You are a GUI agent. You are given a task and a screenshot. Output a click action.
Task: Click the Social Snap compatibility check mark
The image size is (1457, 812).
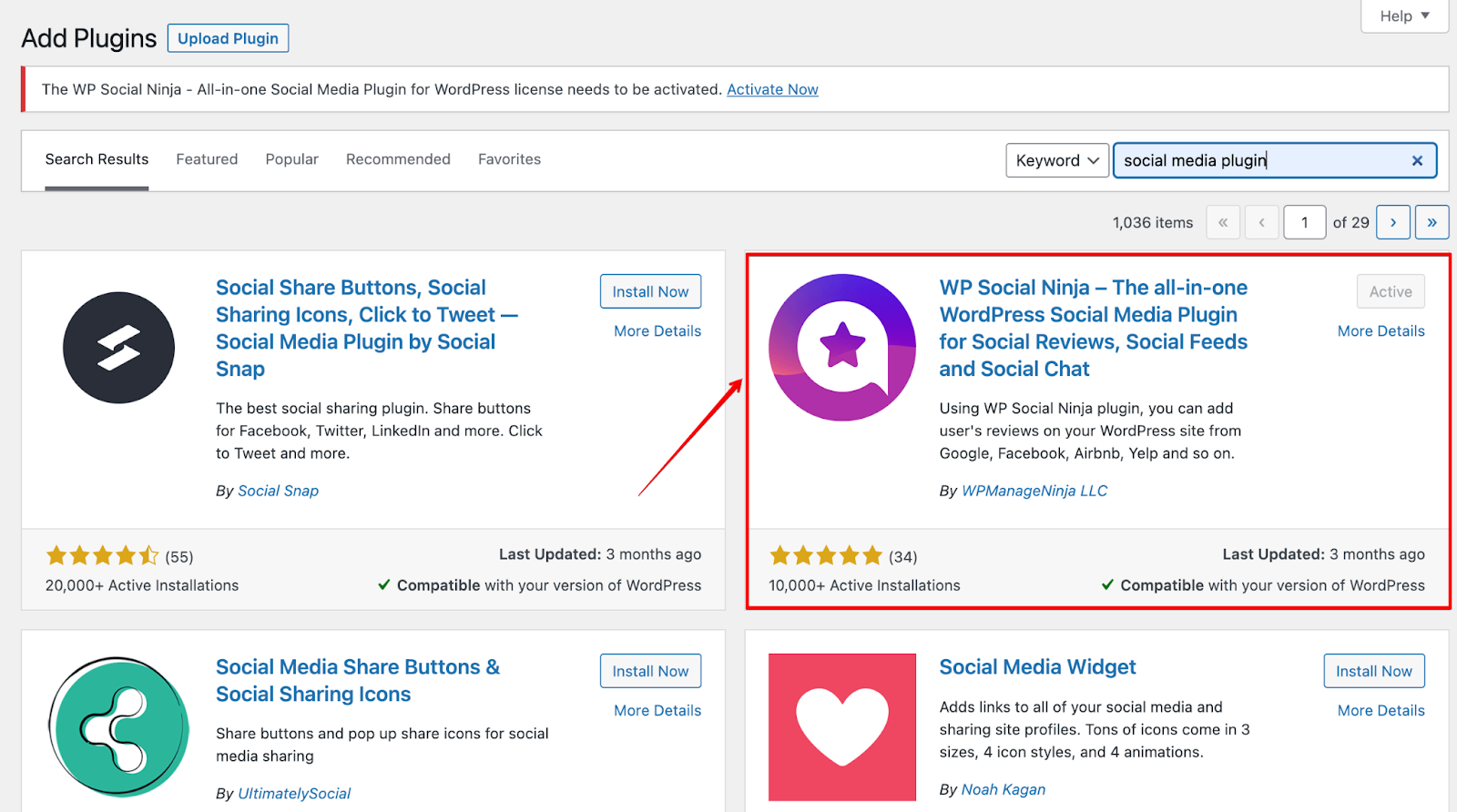tap(384, 584)
